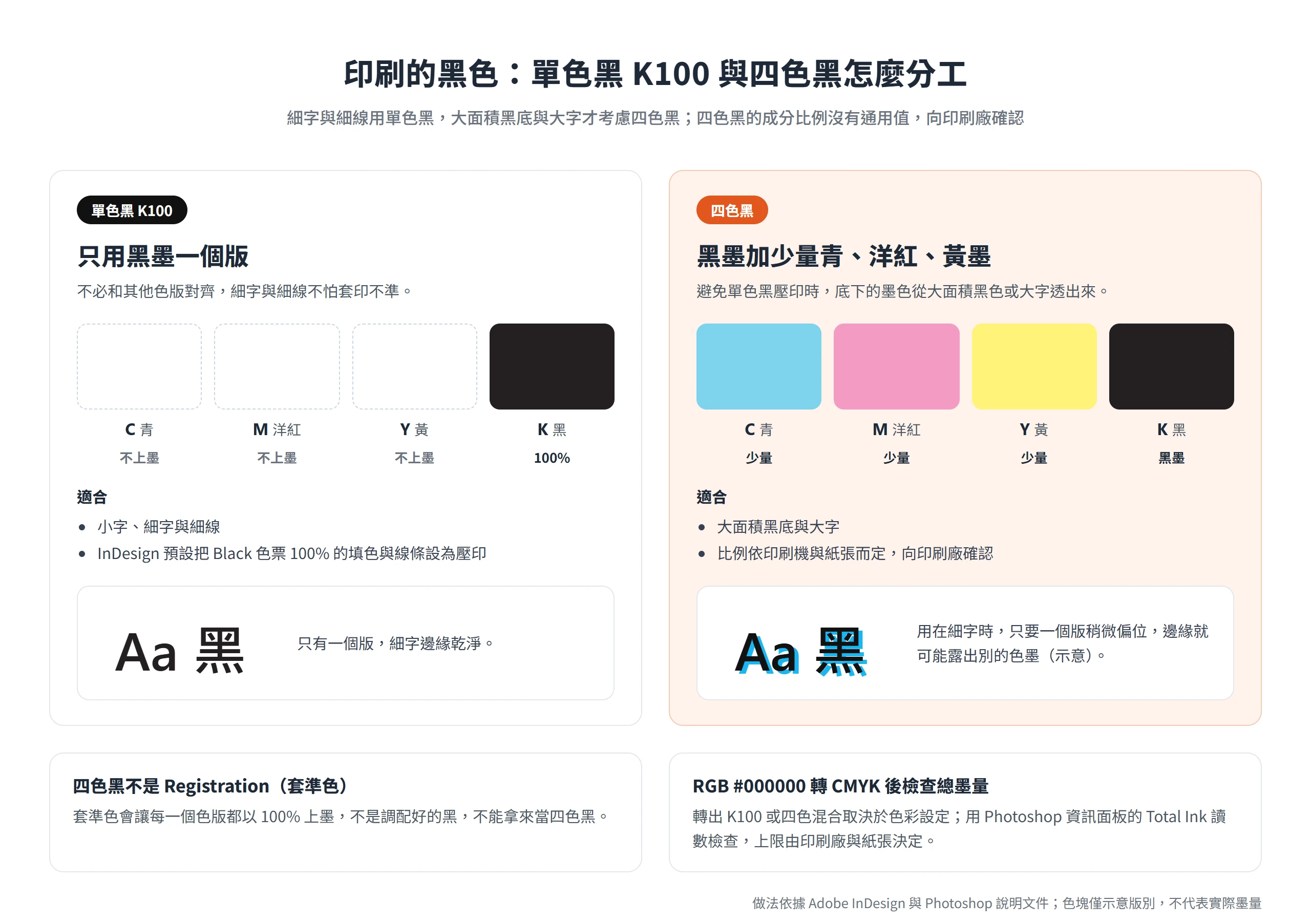Select the black swatch in 四色黑 card
This screenshot has height=924, width=1311.
(x=1171, y=366)
